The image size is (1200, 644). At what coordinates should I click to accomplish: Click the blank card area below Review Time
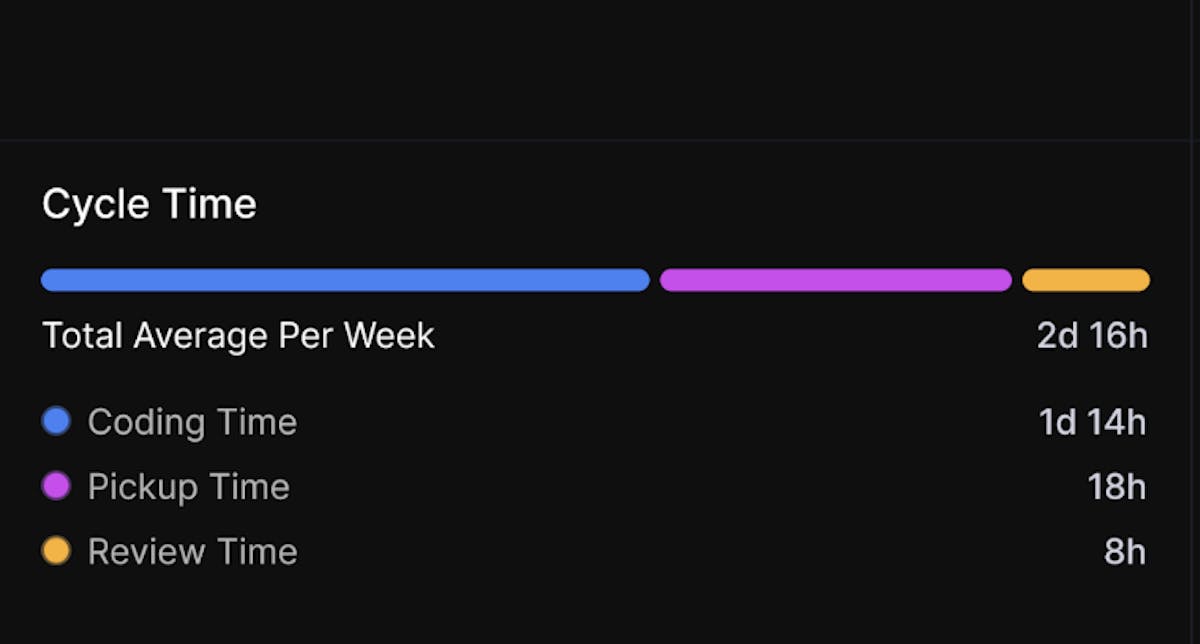(x=600, y=610)
